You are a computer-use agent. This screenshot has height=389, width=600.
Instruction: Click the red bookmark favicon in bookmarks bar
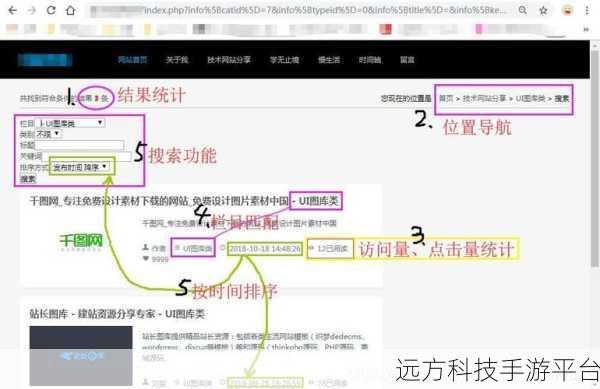pos(386,29)
